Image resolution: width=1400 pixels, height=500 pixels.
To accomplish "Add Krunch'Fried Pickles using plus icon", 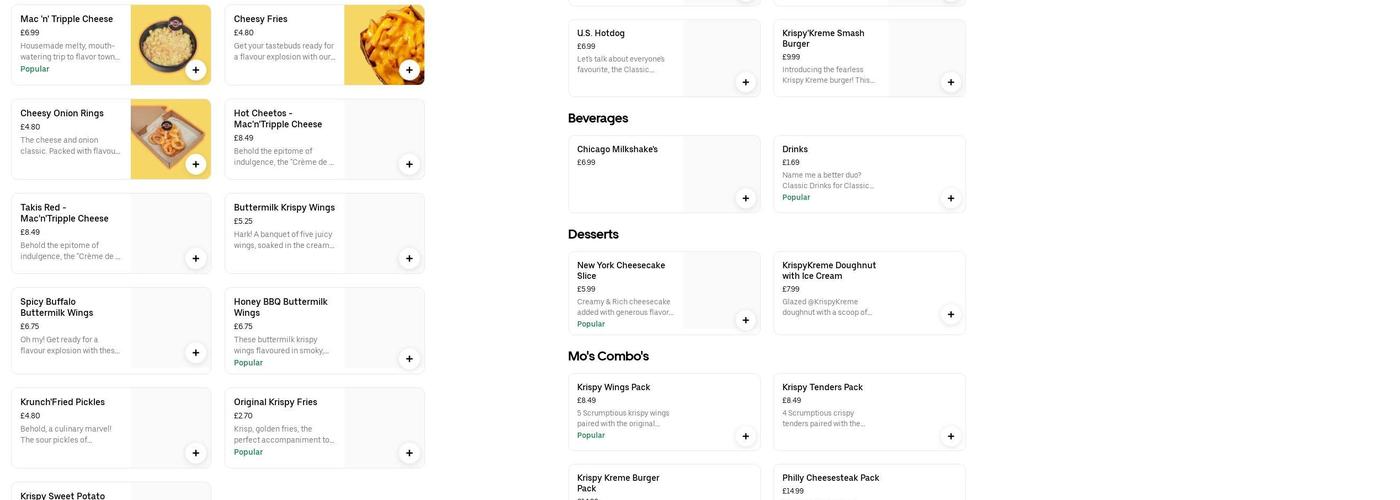I will coord(195,453).
